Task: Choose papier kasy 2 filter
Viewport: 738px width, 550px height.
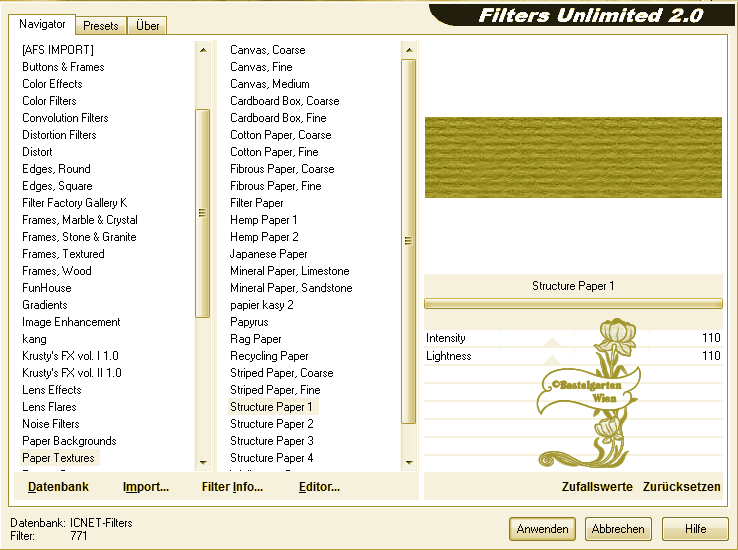Action: pos(262,305)
